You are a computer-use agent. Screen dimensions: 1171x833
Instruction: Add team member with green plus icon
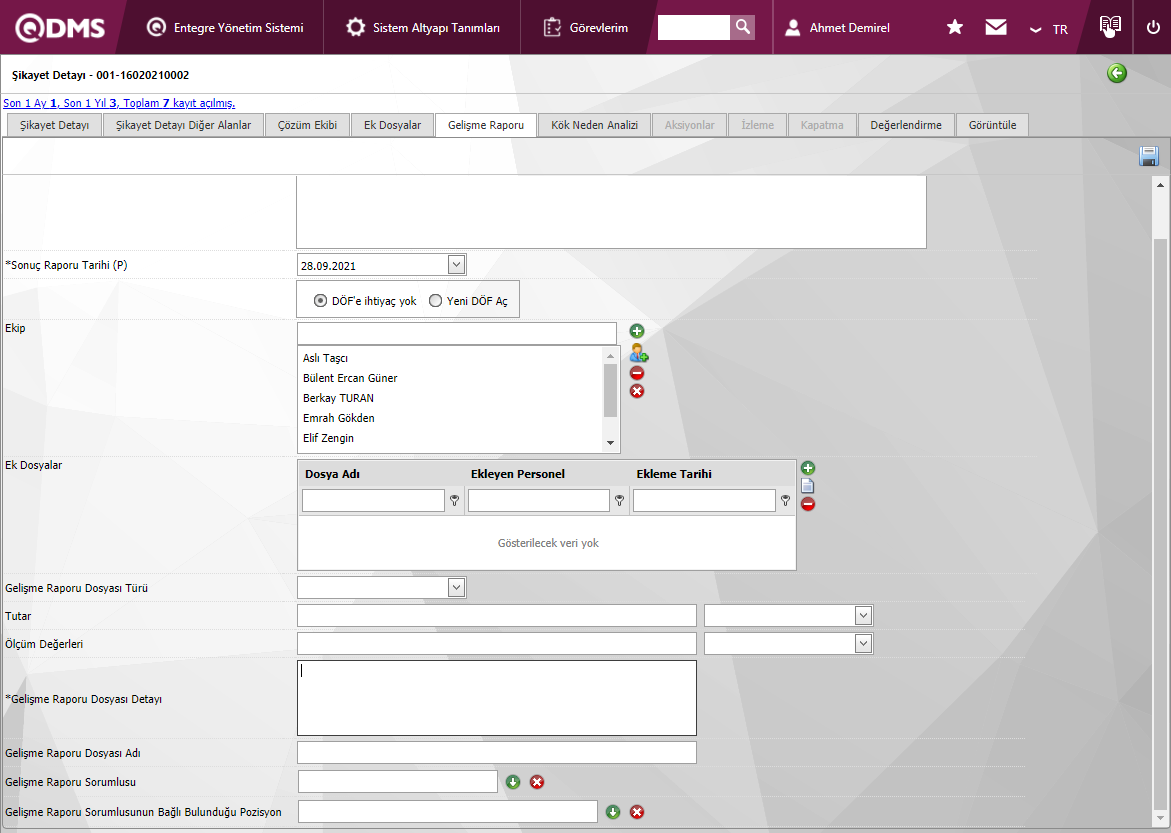tap(637, 331)
